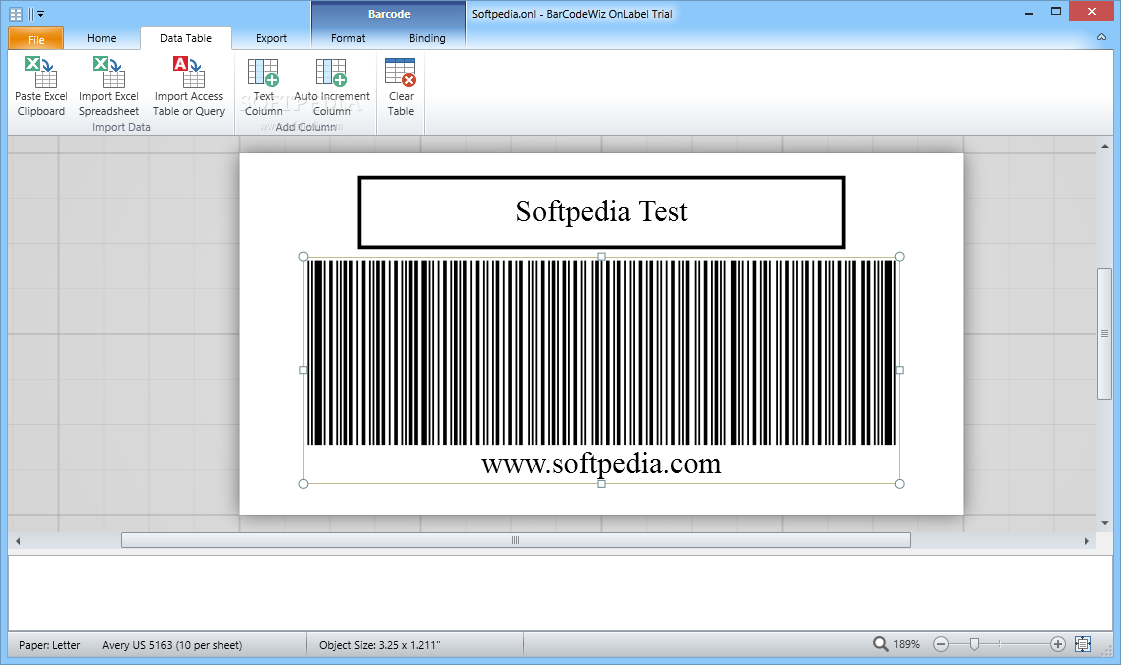Image resolution: width=1121 pixels, height=665 pixels.
Task: Switch to the Export tab
Action: click(271, 38)
